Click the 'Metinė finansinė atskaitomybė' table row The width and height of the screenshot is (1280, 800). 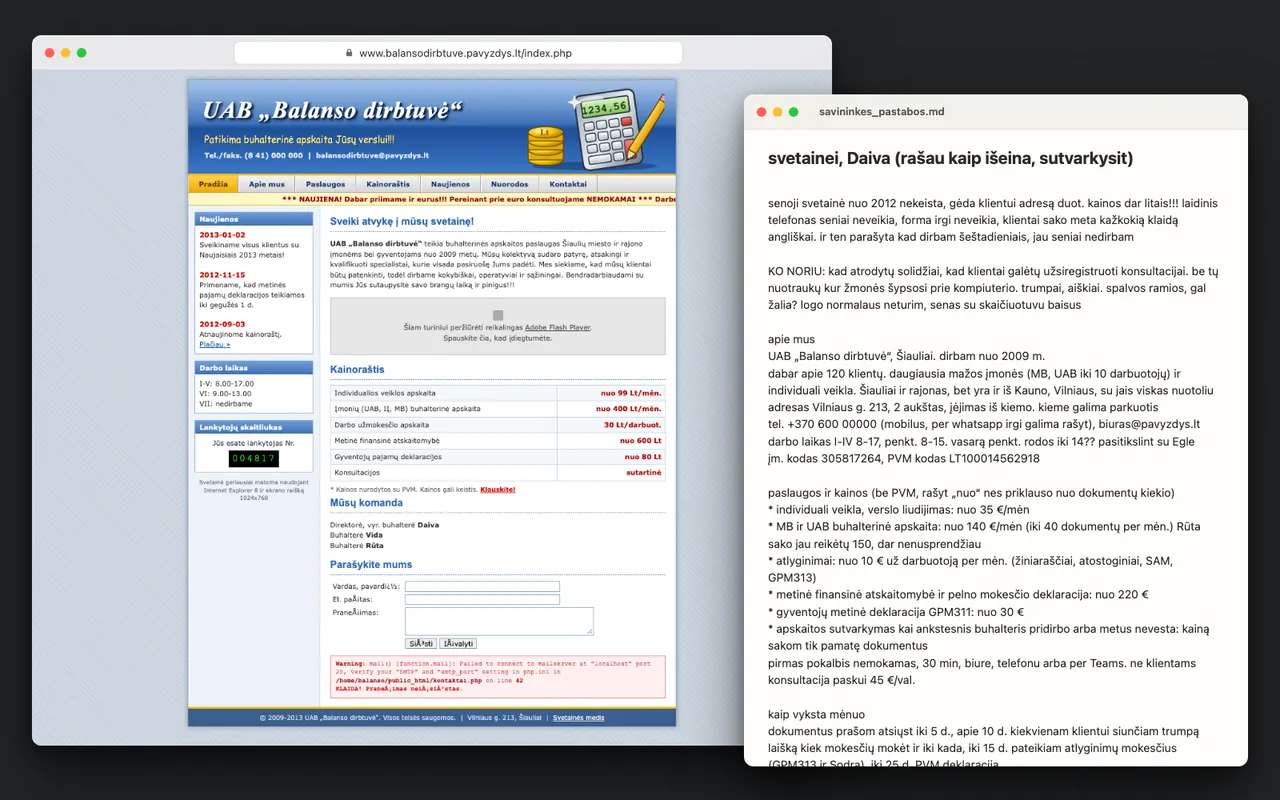click(x=498, y=440)
